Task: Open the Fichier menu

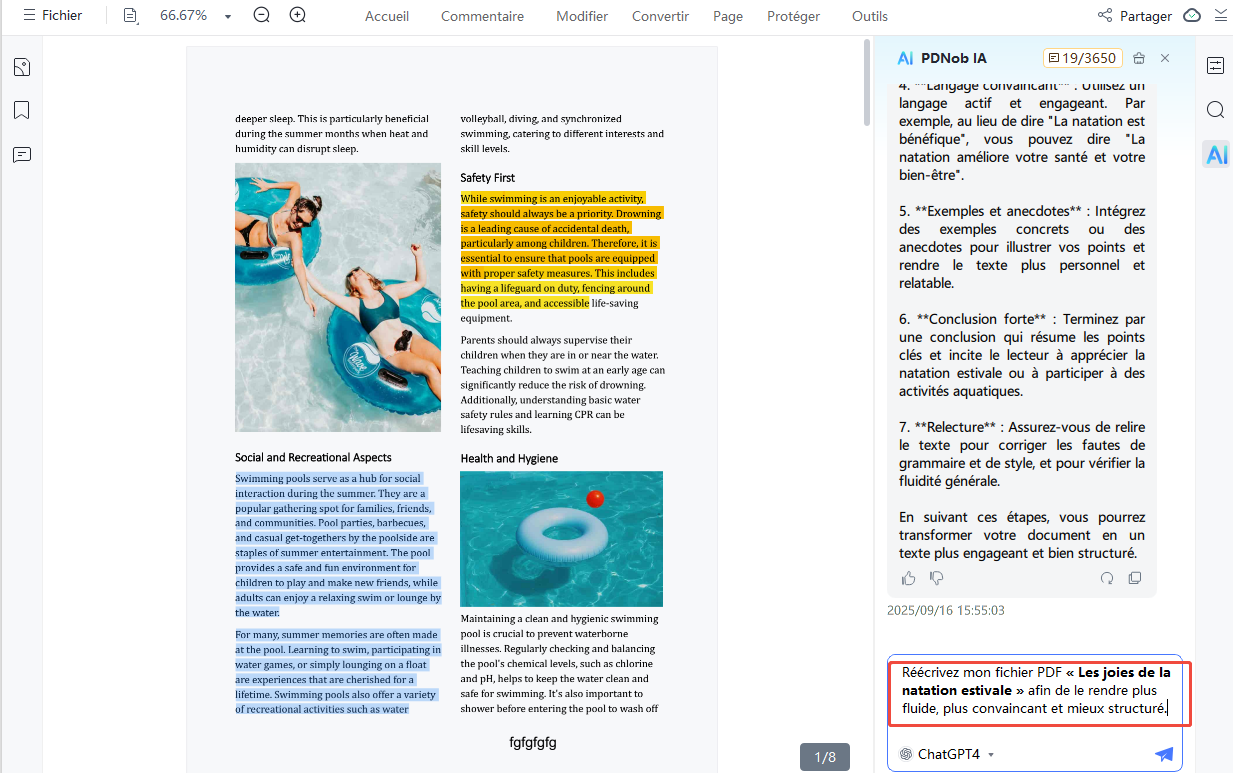Action: click(53, 15)
